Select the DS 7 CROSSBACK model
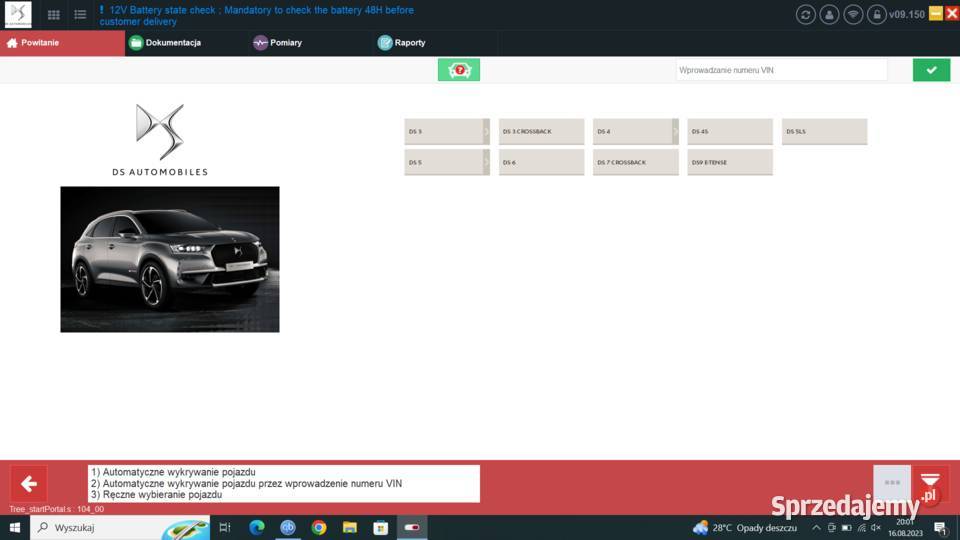960x540 pixels. click(x=636, y=162)
